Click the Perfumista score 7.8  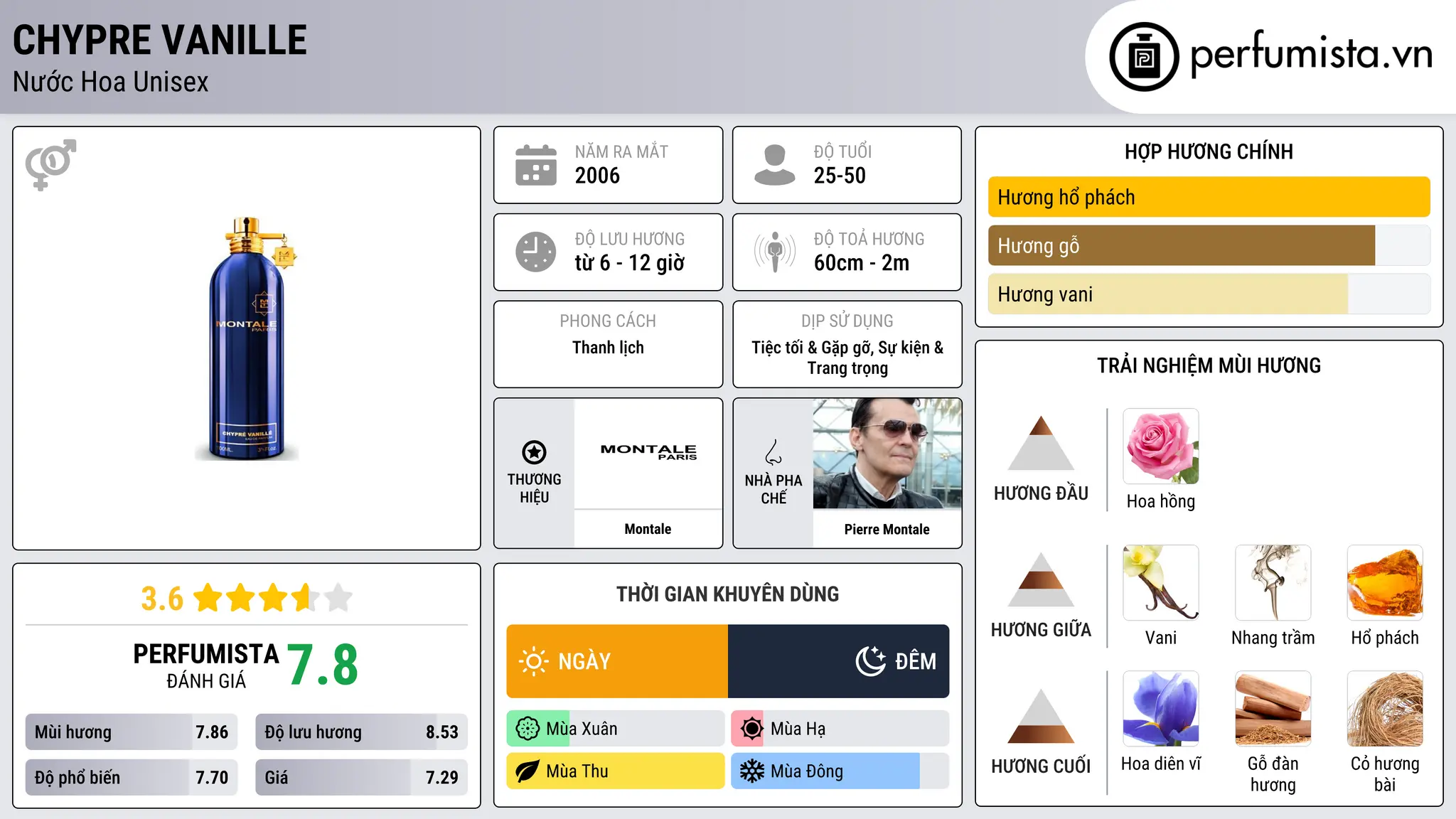coord(323,665)
